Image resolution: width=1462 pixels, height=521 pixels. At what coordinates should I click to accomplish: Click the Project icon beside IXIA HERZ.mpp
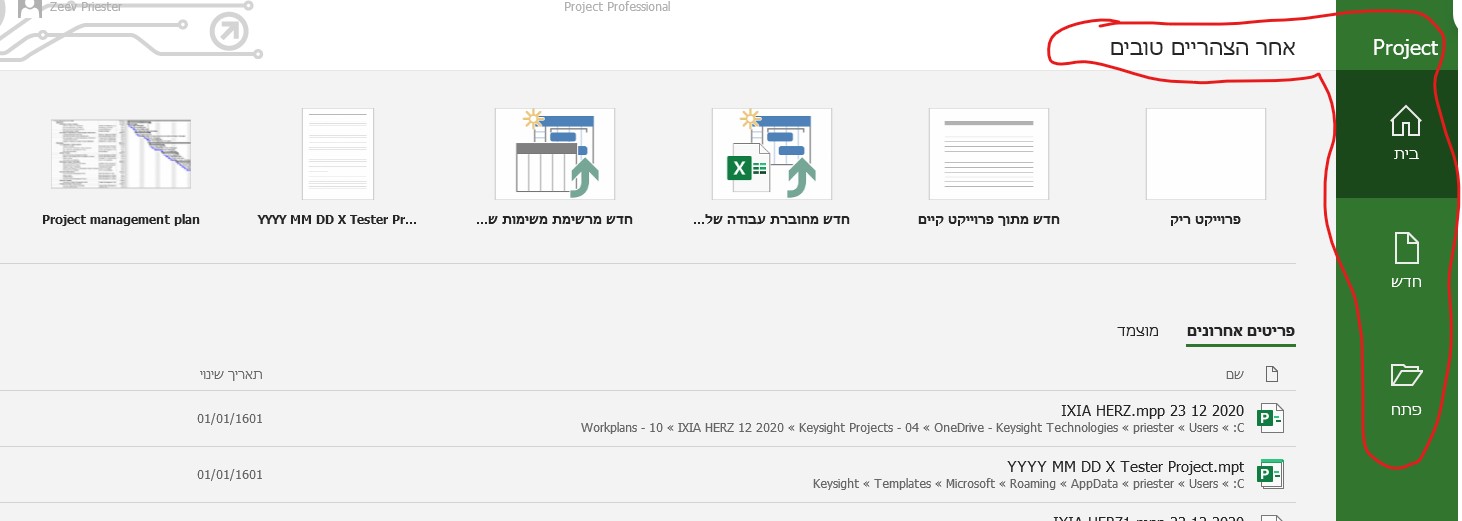tap(1270, 418)
